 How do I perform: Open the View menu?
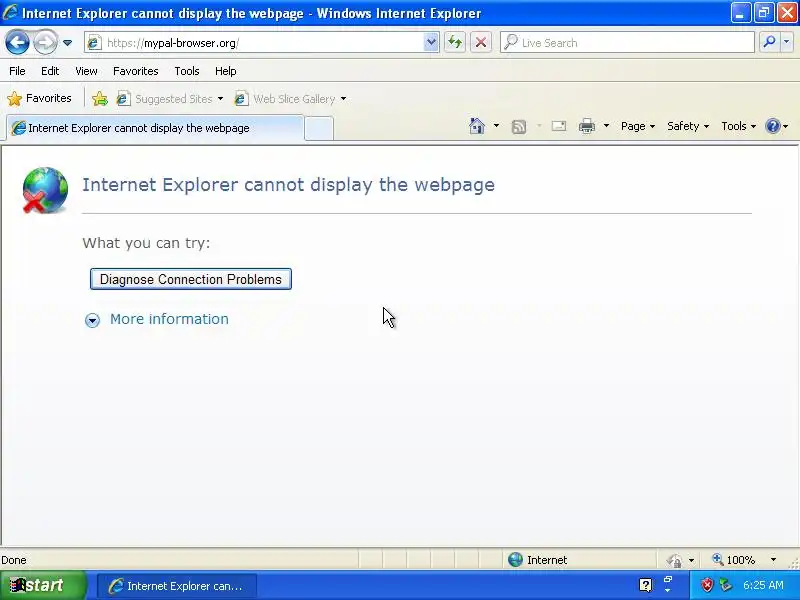tap(86, 71)
